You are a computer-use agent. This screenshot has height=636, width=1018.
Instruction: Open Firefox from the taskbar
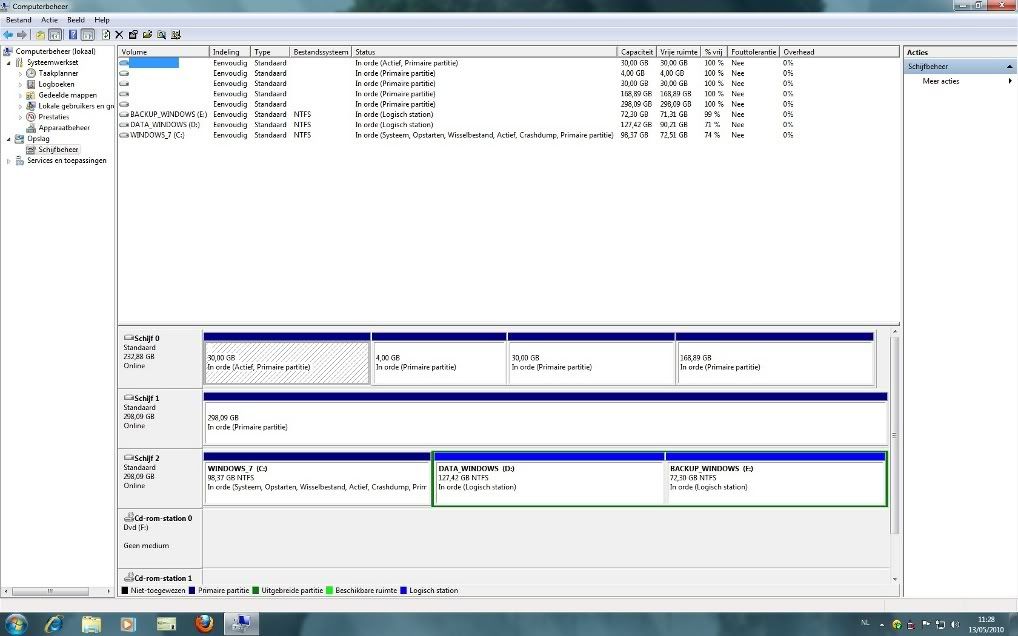[x=205, y=623]
